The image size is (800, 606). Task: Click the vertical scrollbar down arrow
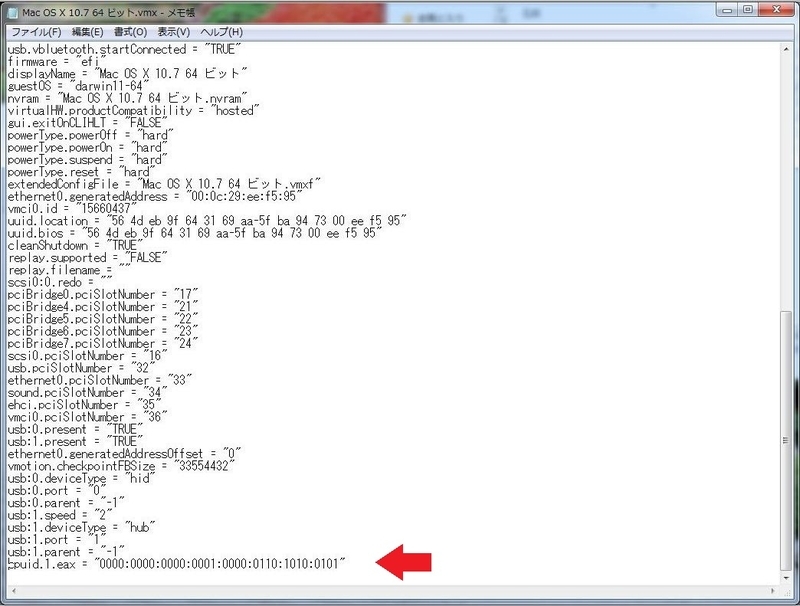(786, 577)
